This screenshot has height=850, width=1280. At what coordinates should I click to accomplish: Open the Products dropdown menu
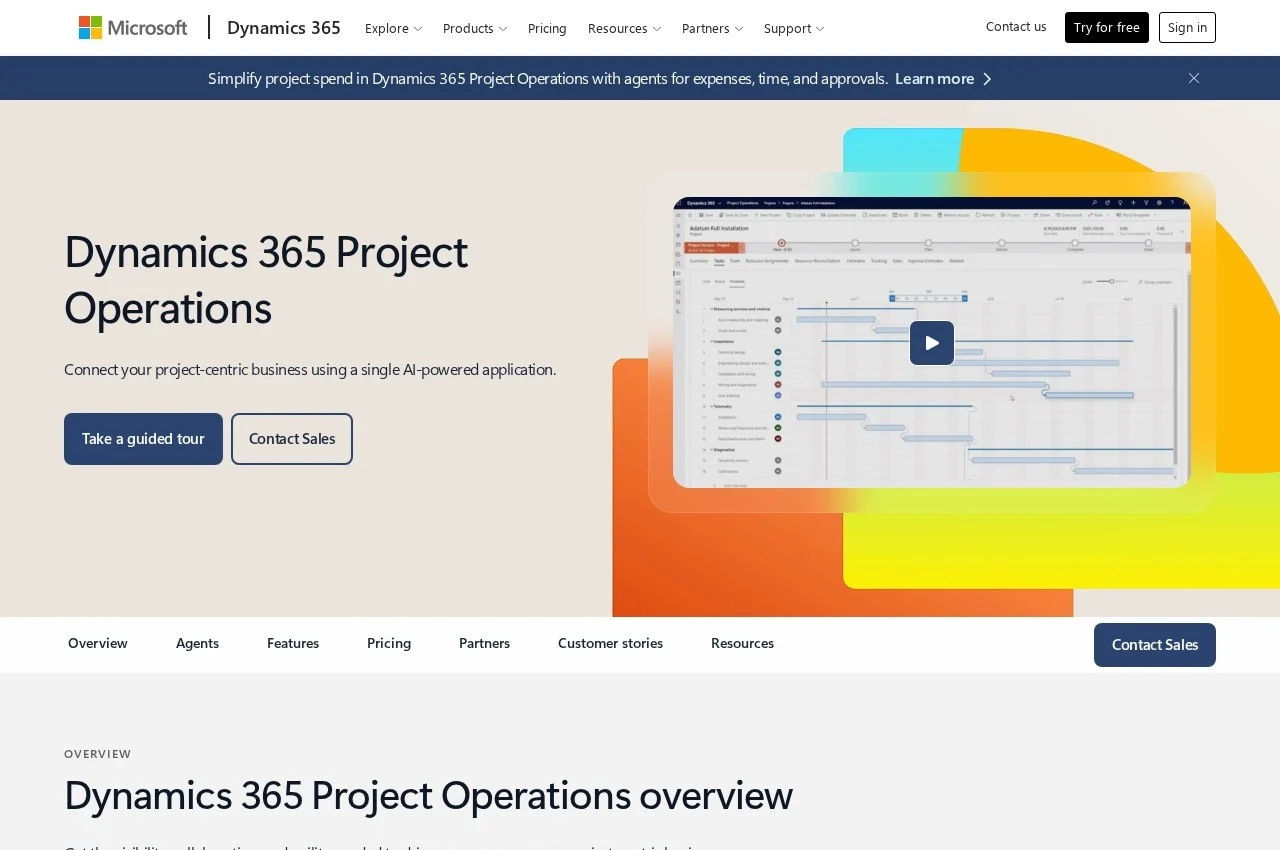point(475,28)
